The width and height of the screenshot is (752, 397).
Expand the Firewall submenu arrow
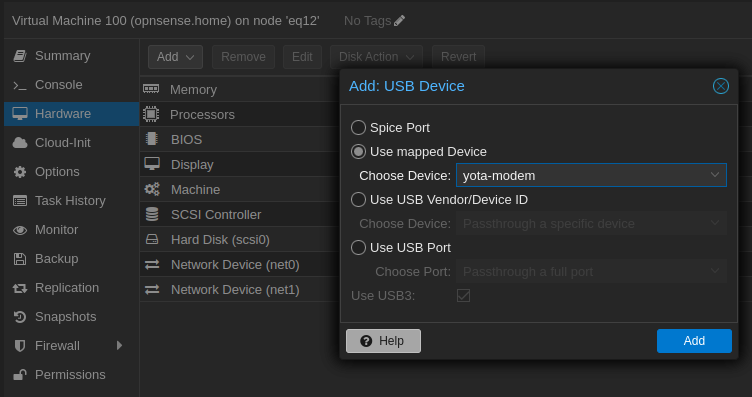coord(119,345)
